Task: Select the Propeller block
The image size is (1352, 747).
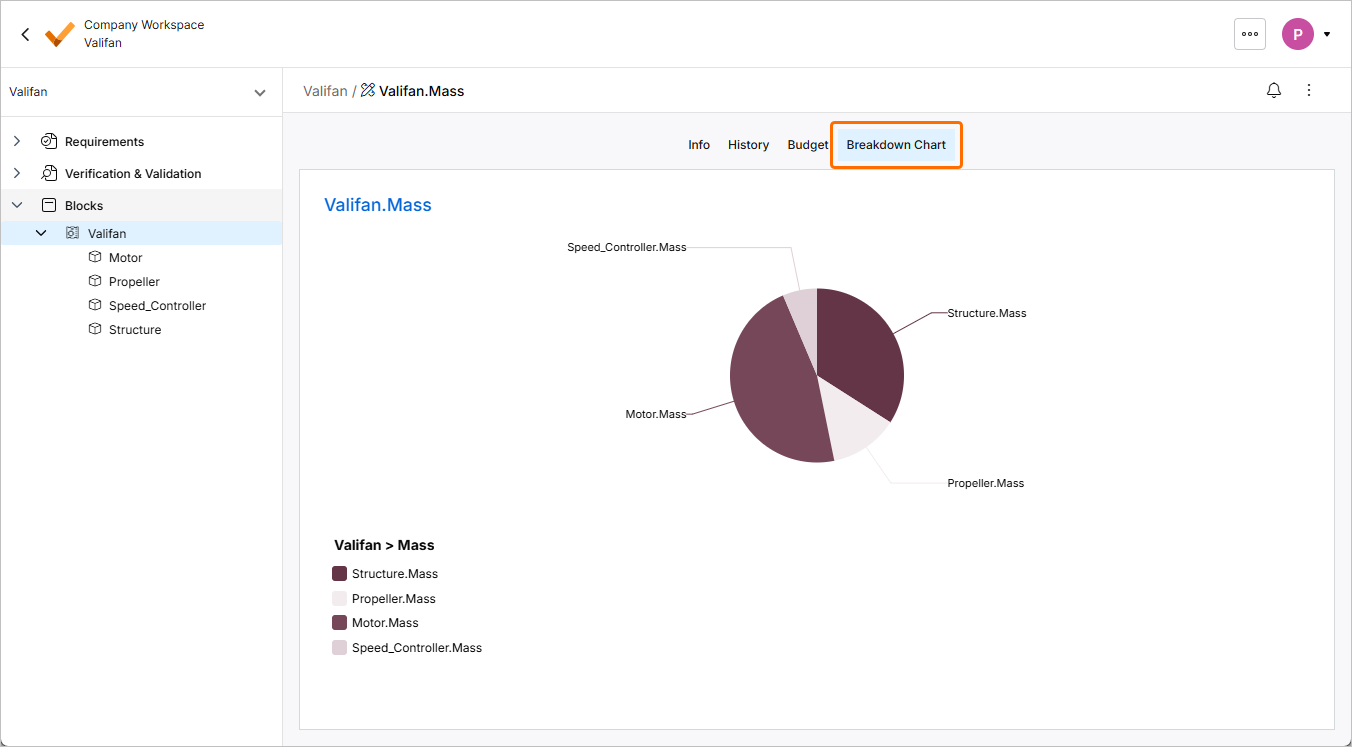Action: [x=134, y=282]
